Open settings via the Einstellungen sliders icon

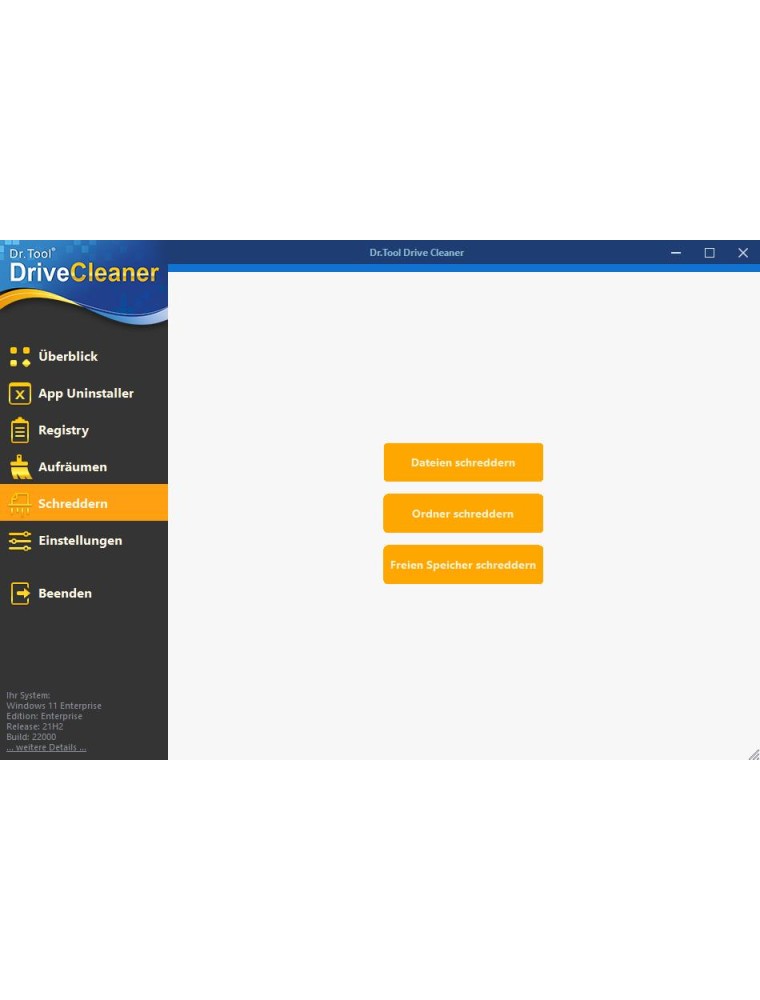coord(20,541)
